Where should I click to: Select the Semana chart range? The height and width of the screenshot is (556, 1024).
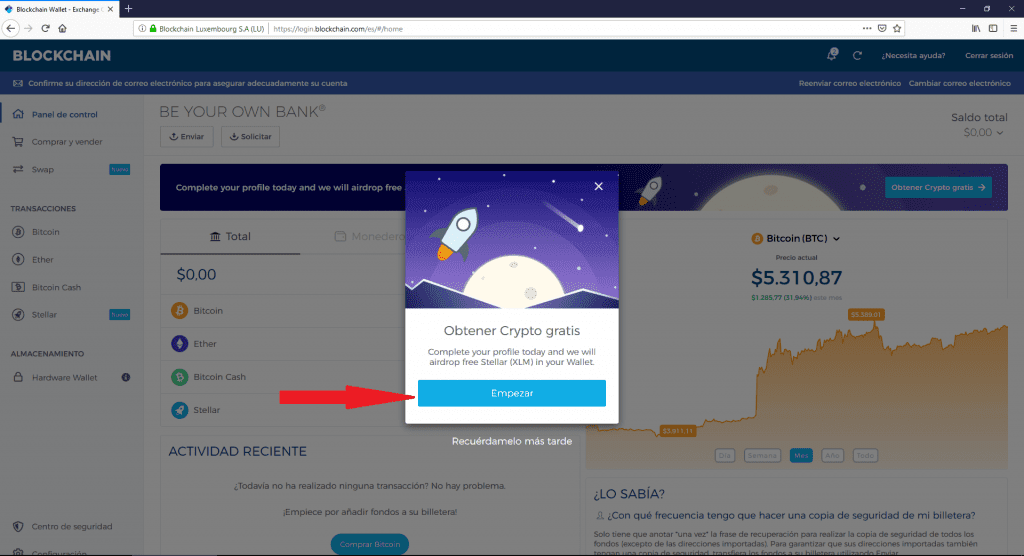tap(762, 455)
